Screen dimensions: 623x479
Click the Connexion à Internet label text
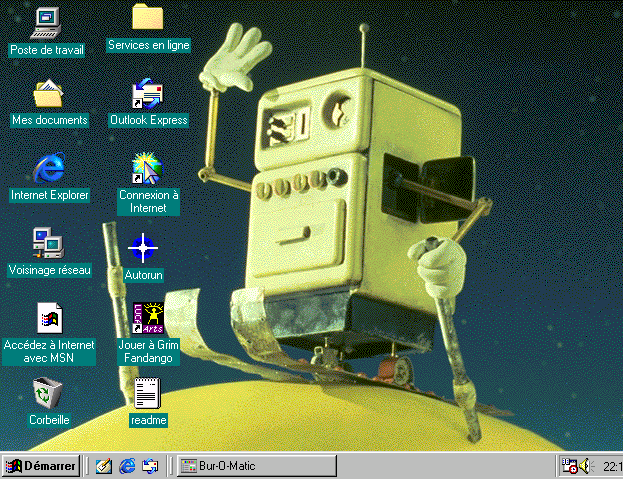(148, 201)
